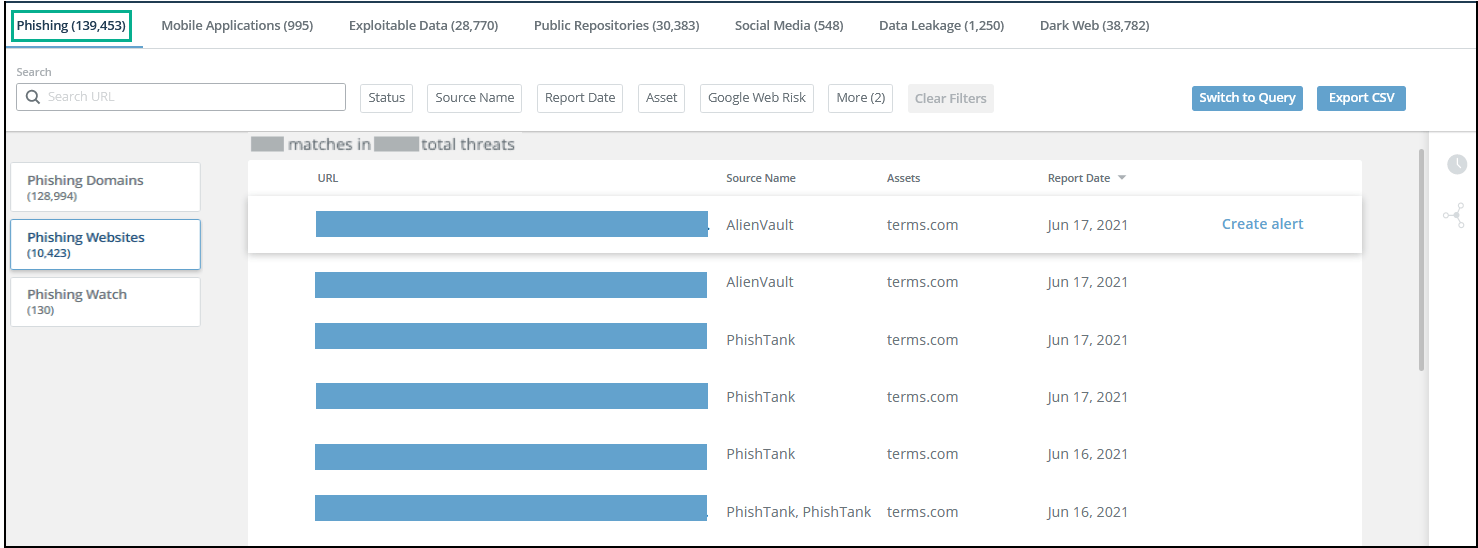Click the Create alert link

click(x=1262, y=224)
